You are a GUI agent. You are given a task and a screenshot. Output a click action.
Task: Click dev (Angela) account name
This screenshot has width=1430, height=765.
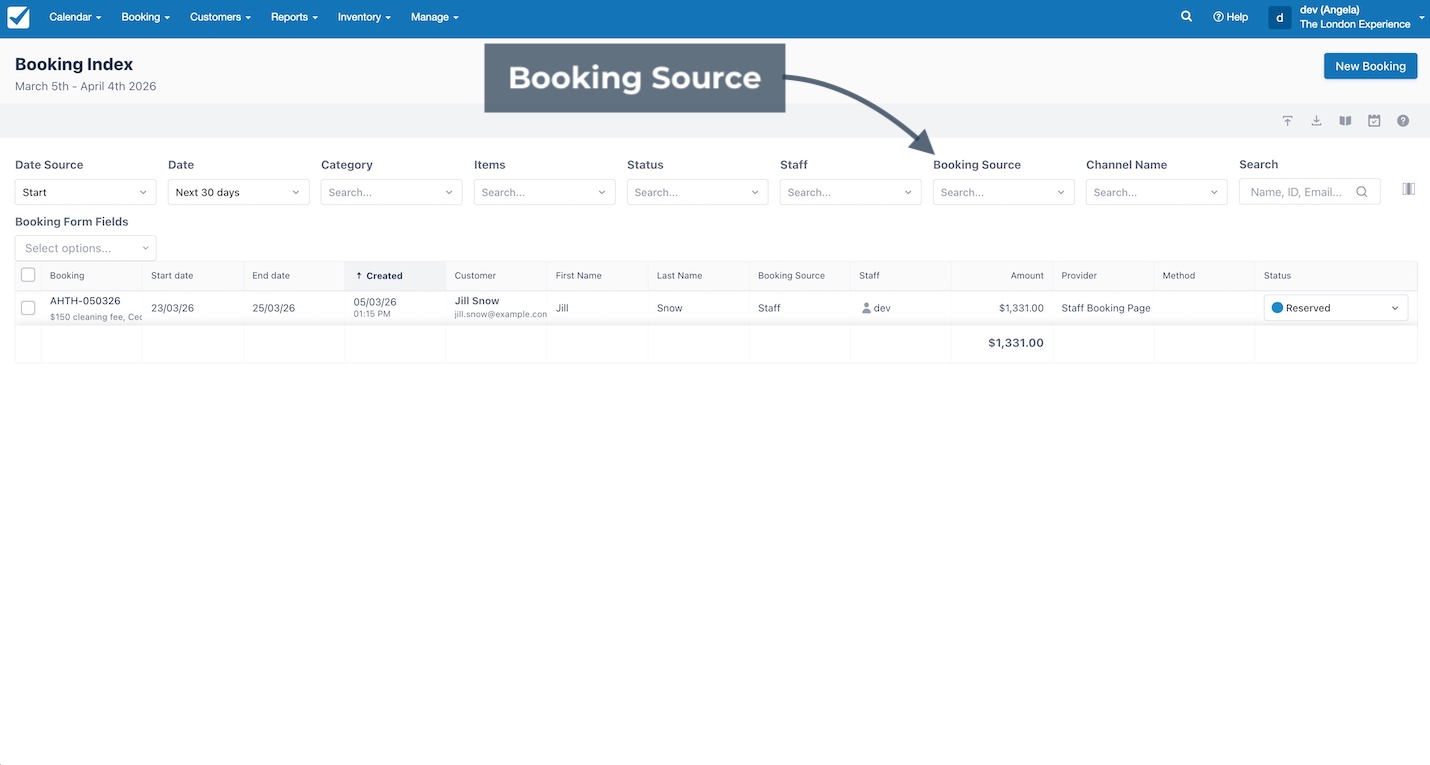(1329, 10)
